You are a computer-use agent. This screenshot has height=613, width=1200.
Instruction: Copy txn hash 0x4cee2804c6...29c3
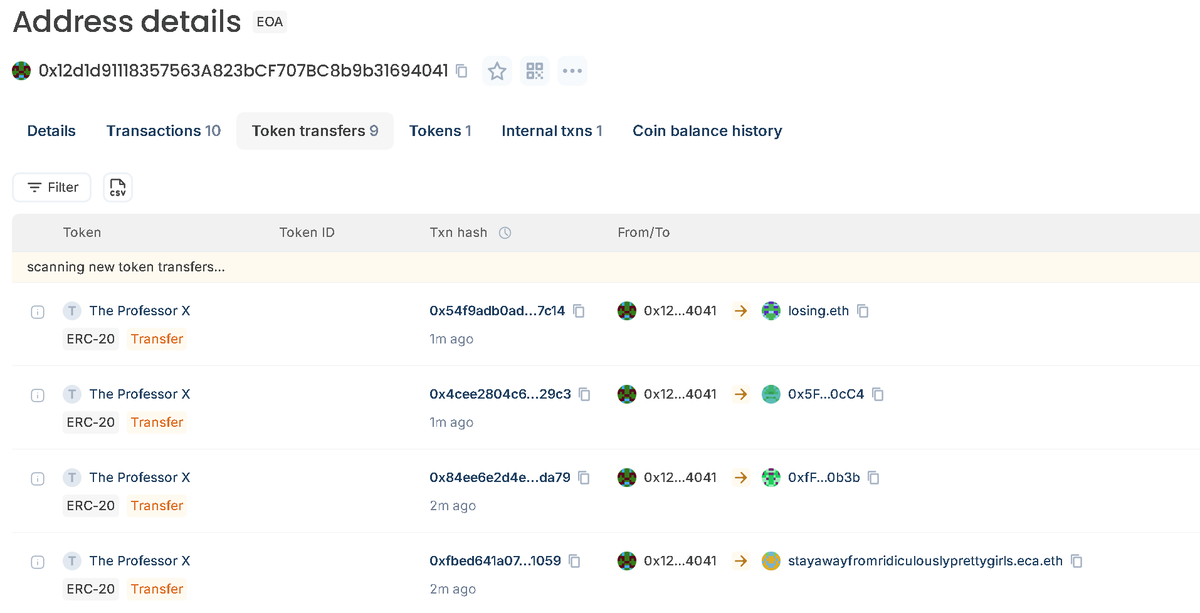tap(584, 394)
